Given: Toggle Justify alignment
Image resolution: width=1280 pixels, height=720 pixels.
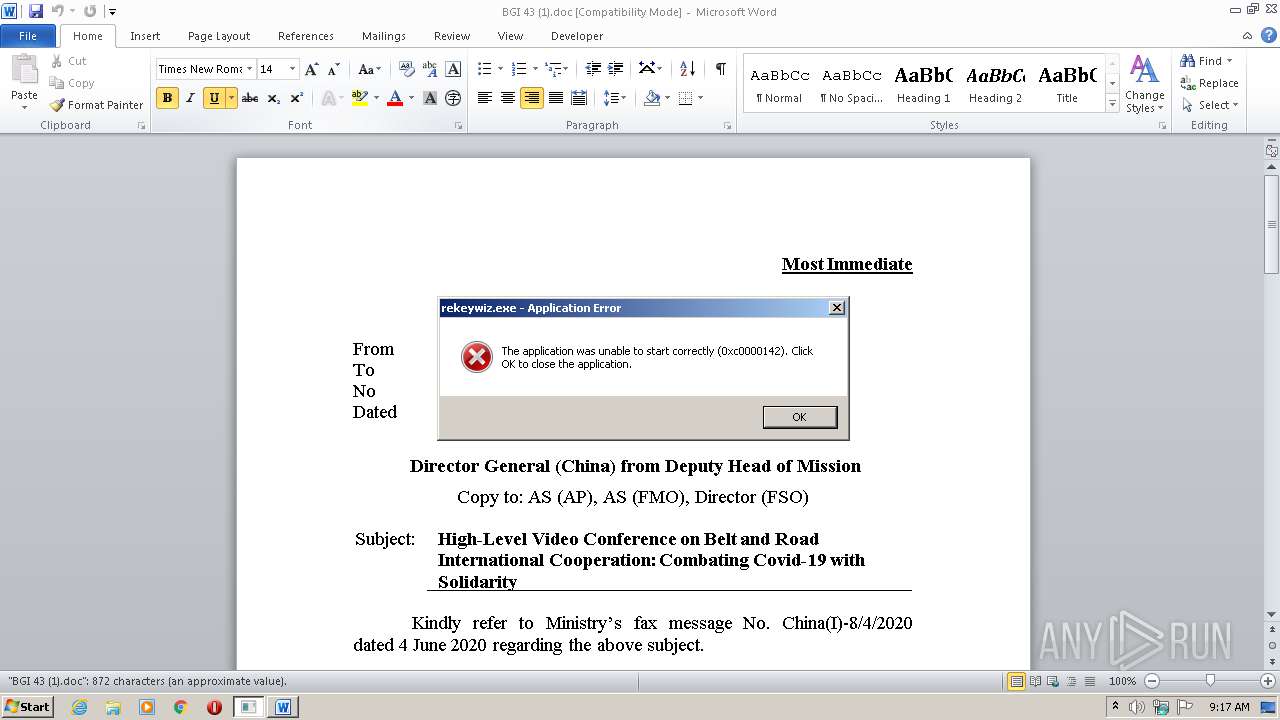Looking at the screenshot, I should (x=555, y=98).
